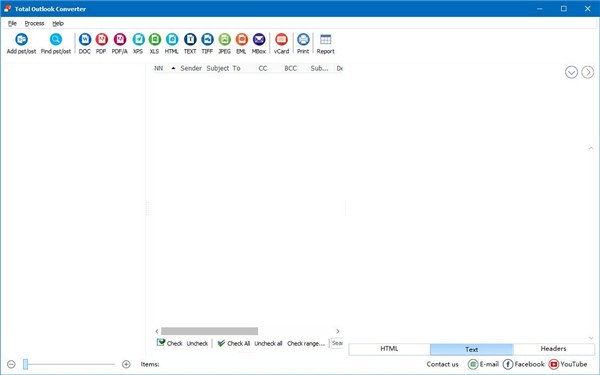The image size is (600, 375).
Task: Click the Add pst/ost toolbar icon
Action: point(21,44)
